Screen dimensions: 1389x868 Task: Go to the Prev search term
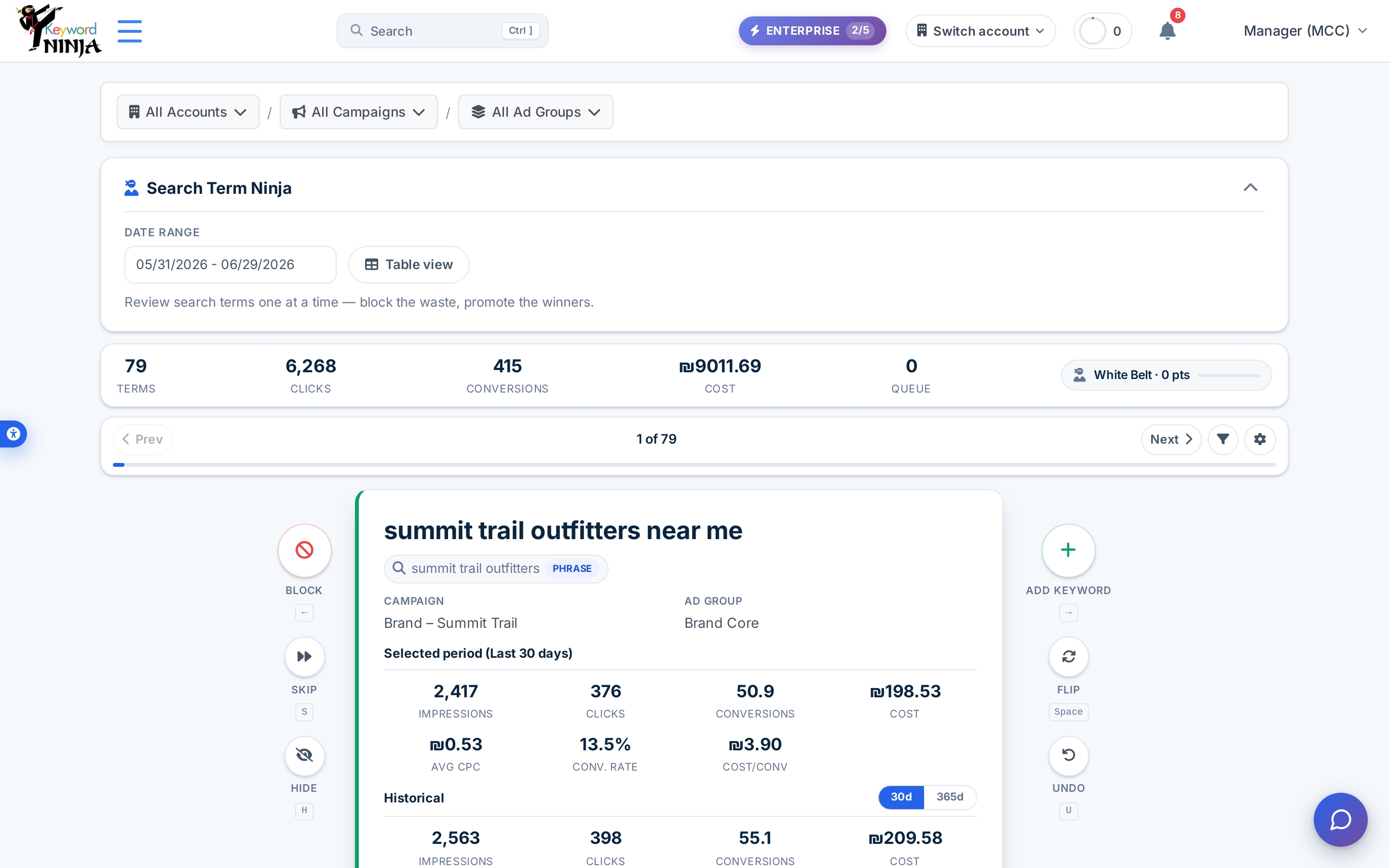[142, 439]
